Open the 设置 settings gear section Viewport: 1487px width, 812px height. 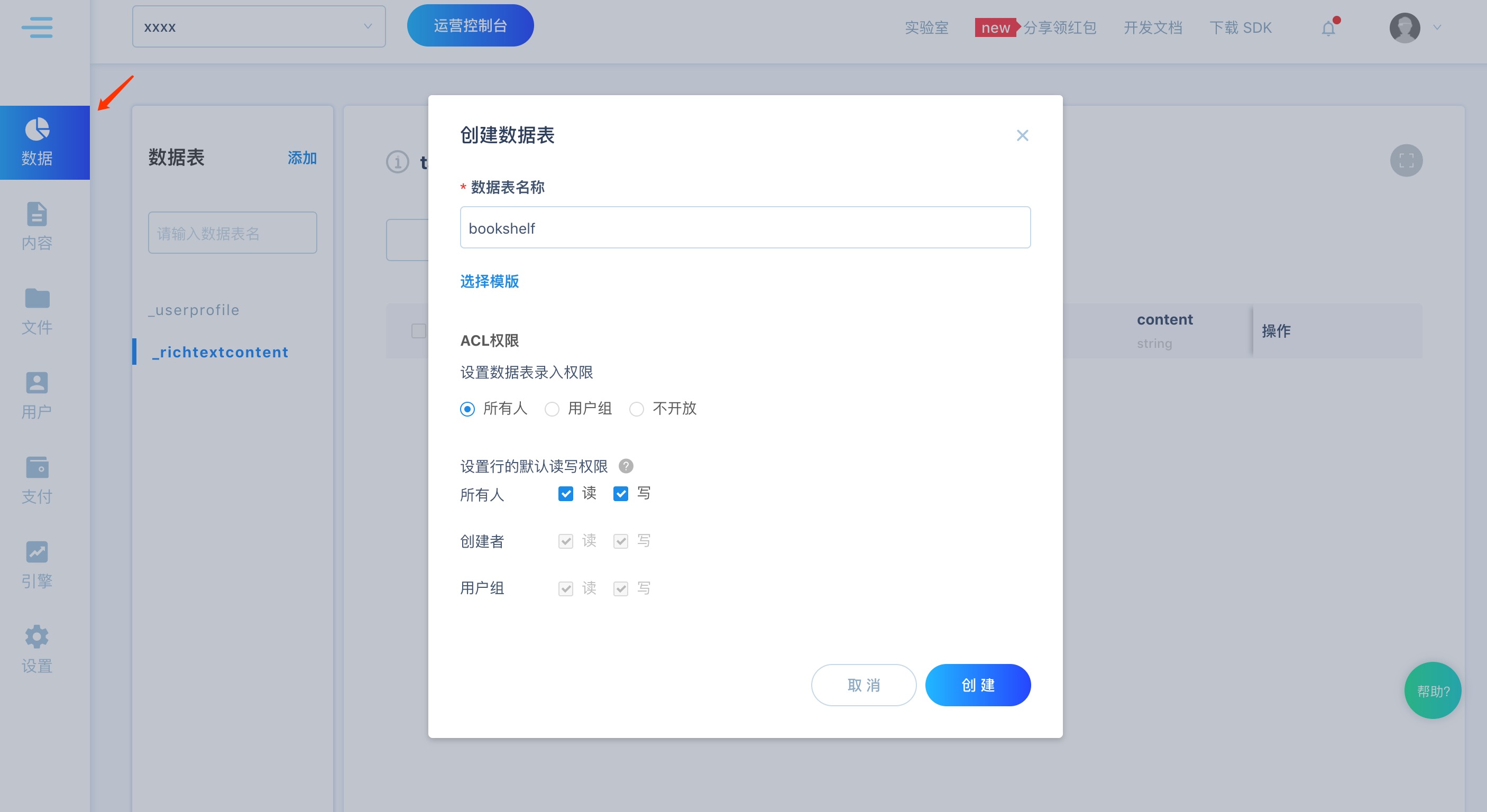[37, 649]
